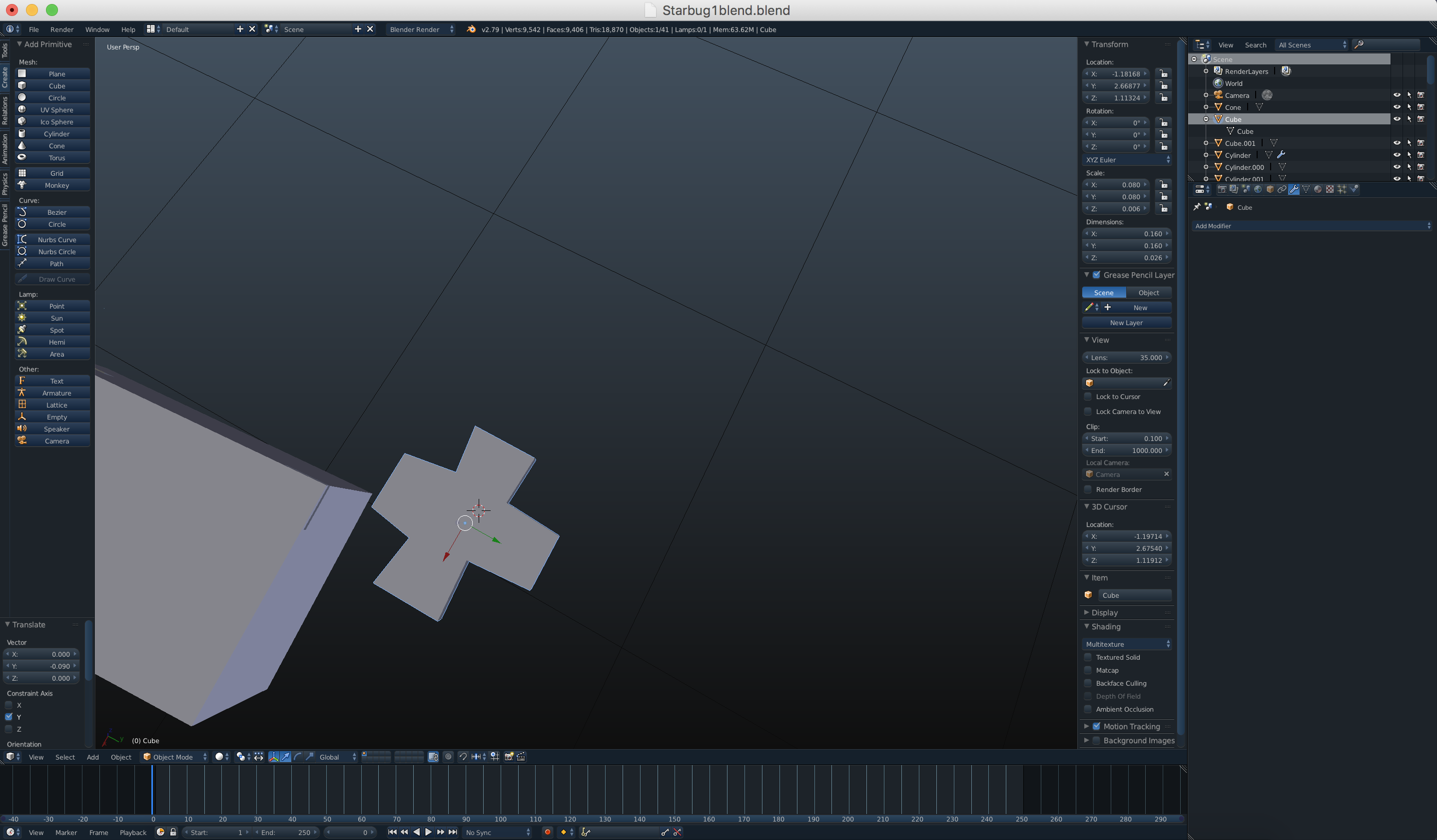This screenshot has width=1437, height=840.
Task: Open the Particles properties tab (sparkles icon)
Action: (1342, 189)
